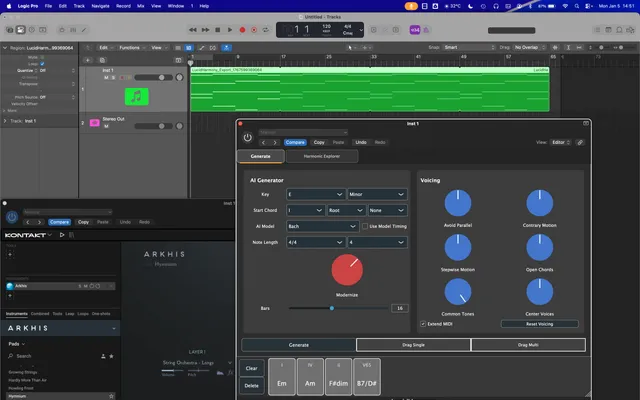The height and width of the screenshot is (400, 640).
Task: Click the Reset Voicing button
Action: click(540, 324)
